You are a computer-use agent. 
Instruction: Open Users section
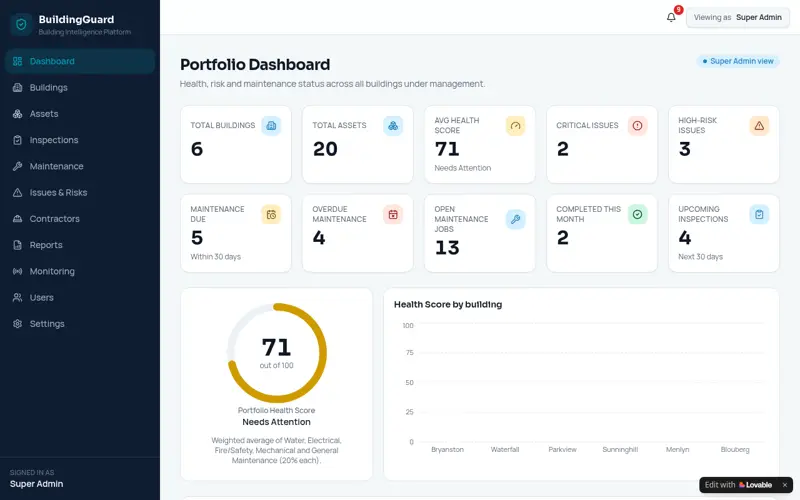pyautogui.click(x=80, y=297)
